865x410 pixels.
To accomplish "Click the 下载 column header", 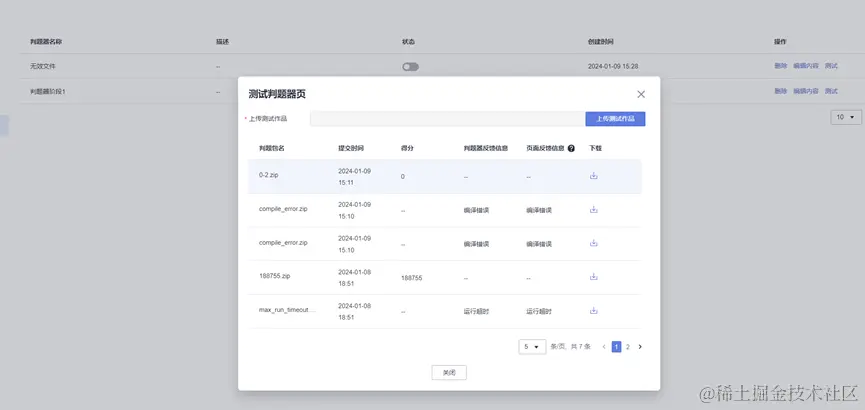I will pos(595,148).
